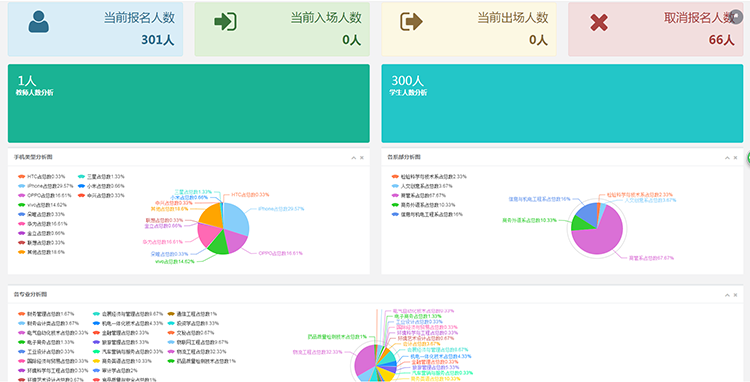This screenshot has width=750, height=382.
Task: Collapse the department analysis panel chevron
Action: [727, 157]
